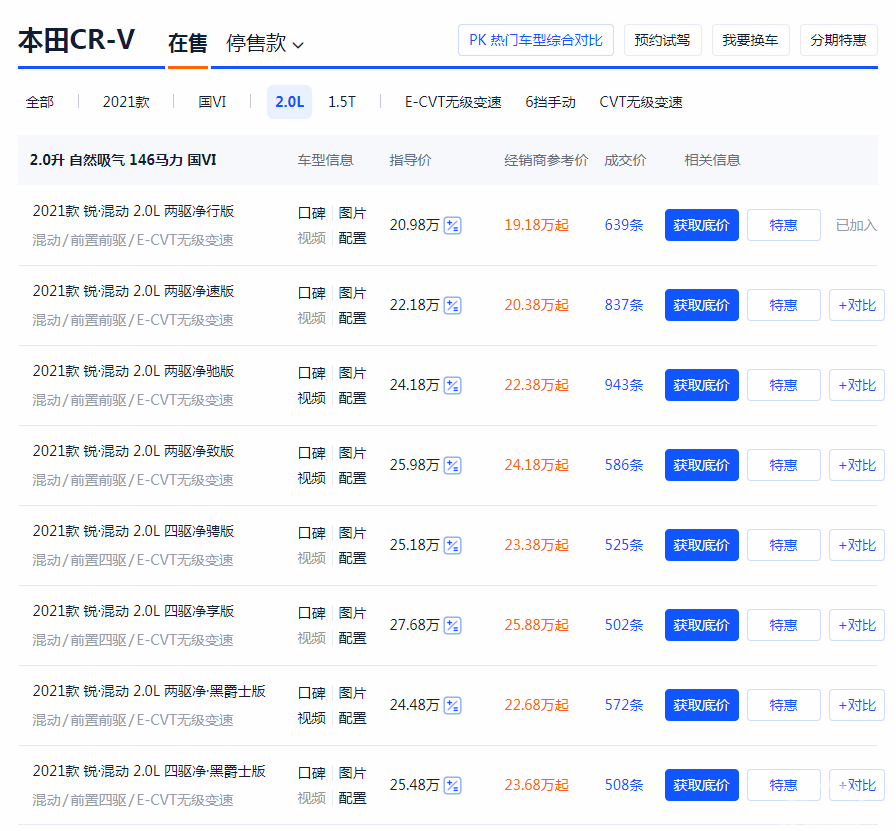Open 图片 for 两驱净速版

pos(352,293)
